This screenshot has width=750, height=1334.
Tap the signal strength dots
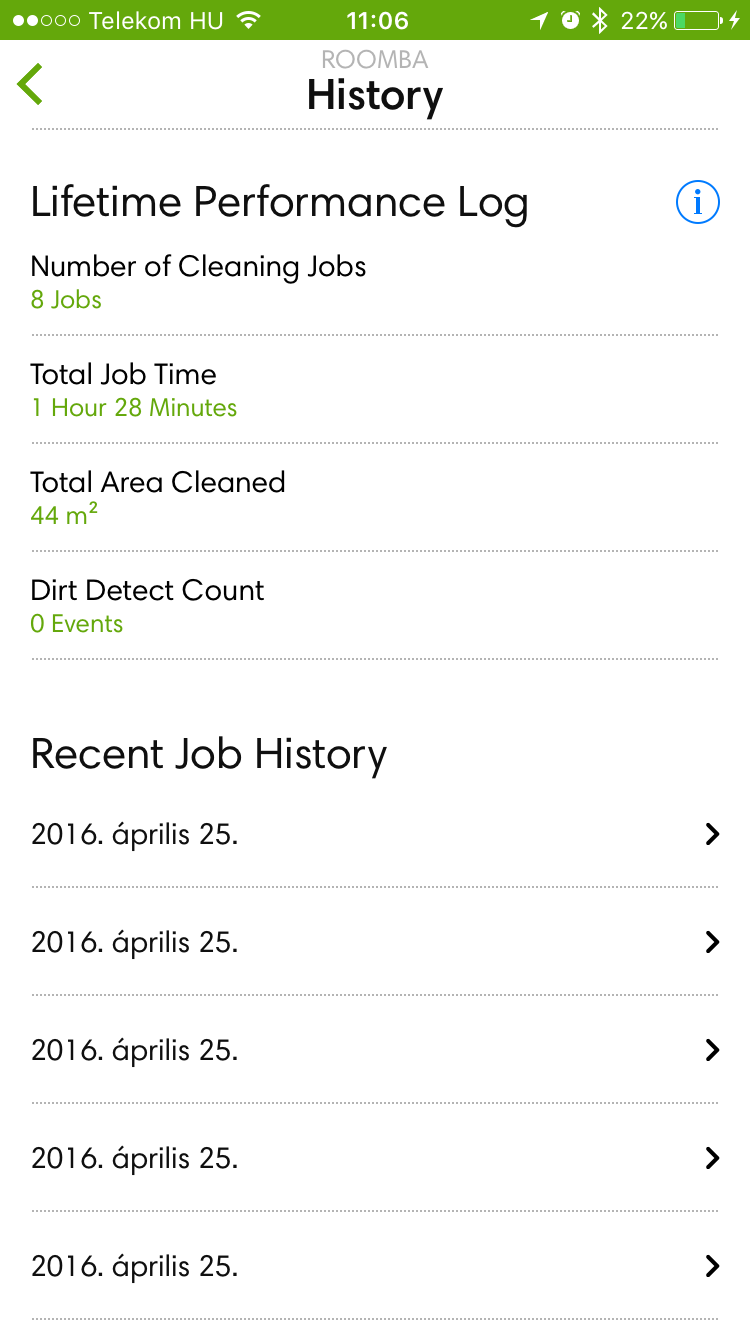[x=46, y=20]
